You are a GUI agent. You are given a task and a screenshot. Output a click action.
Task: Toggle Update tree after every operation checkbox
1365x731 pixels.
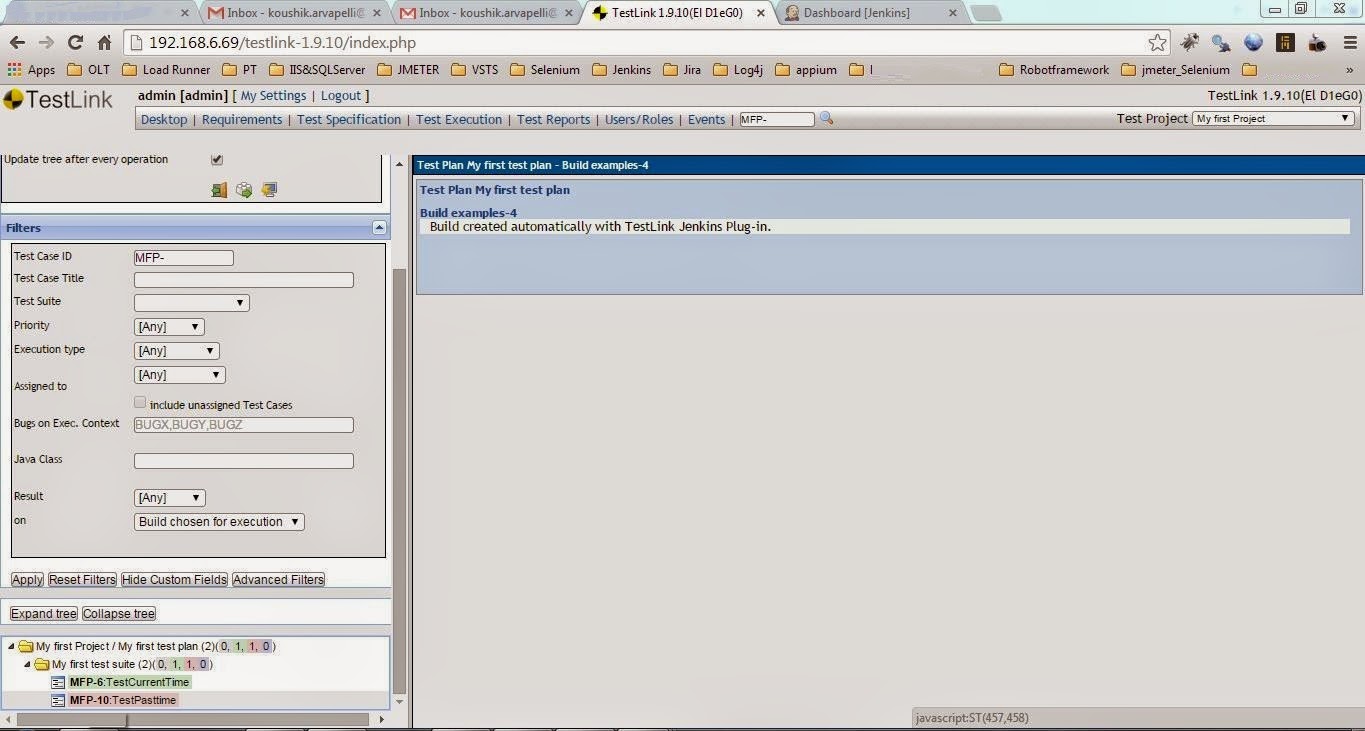(x=217, y=160)
